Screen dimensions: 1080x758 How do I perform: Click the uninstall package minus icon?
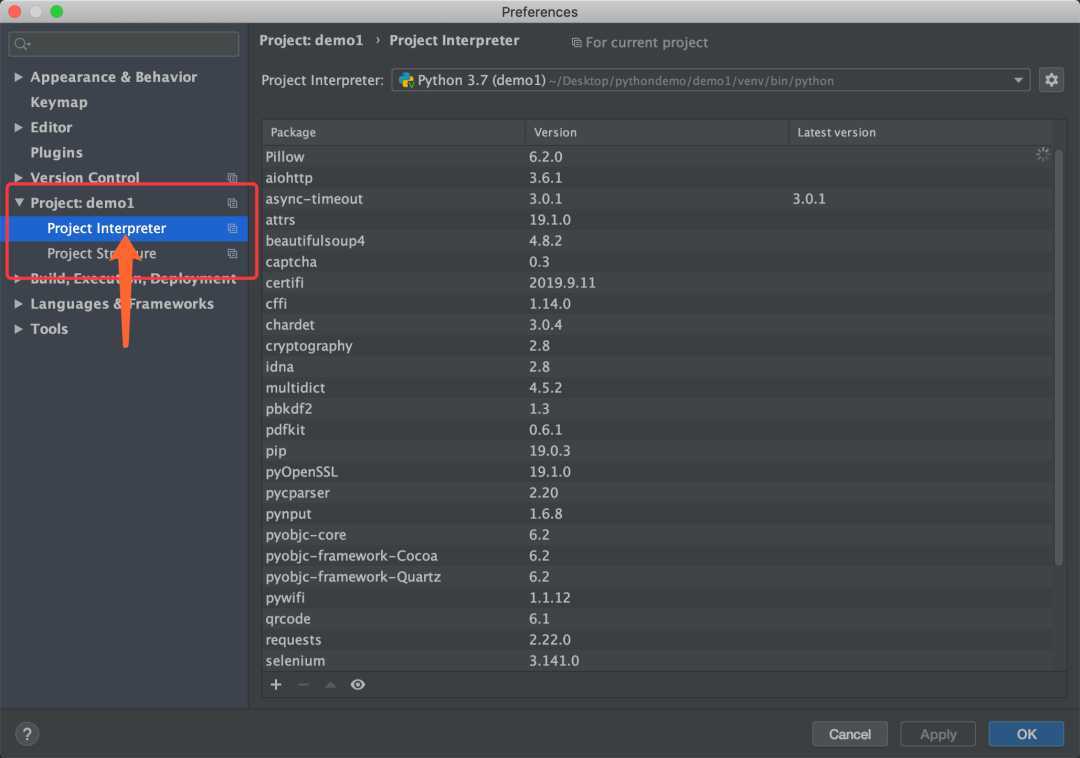[303, 684]
